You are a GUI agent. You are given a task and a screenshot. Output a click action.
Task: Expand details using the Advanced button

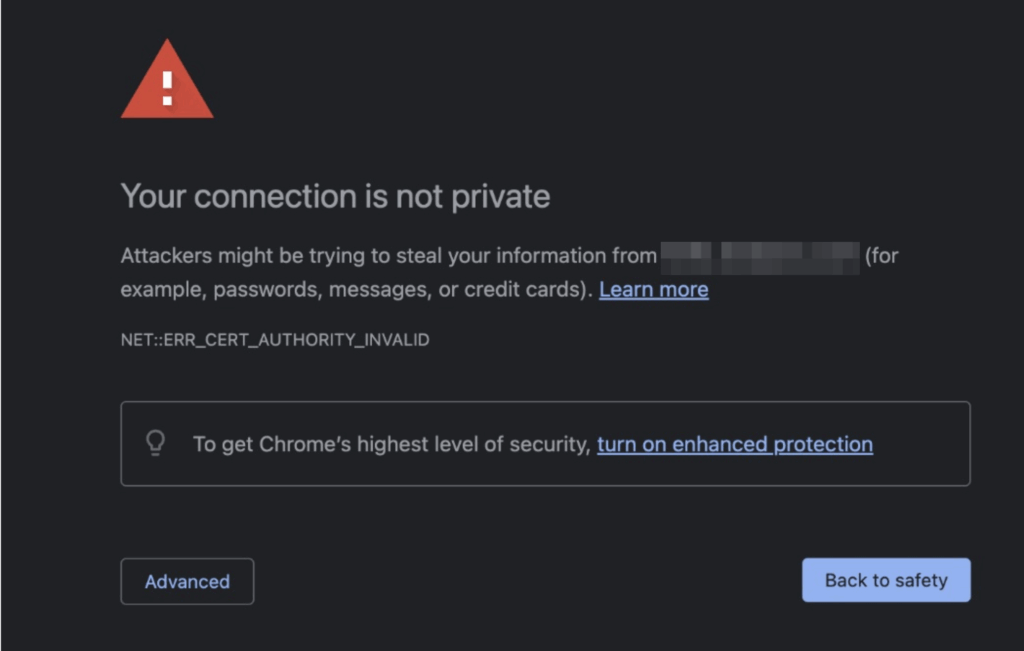coord(186,581)
